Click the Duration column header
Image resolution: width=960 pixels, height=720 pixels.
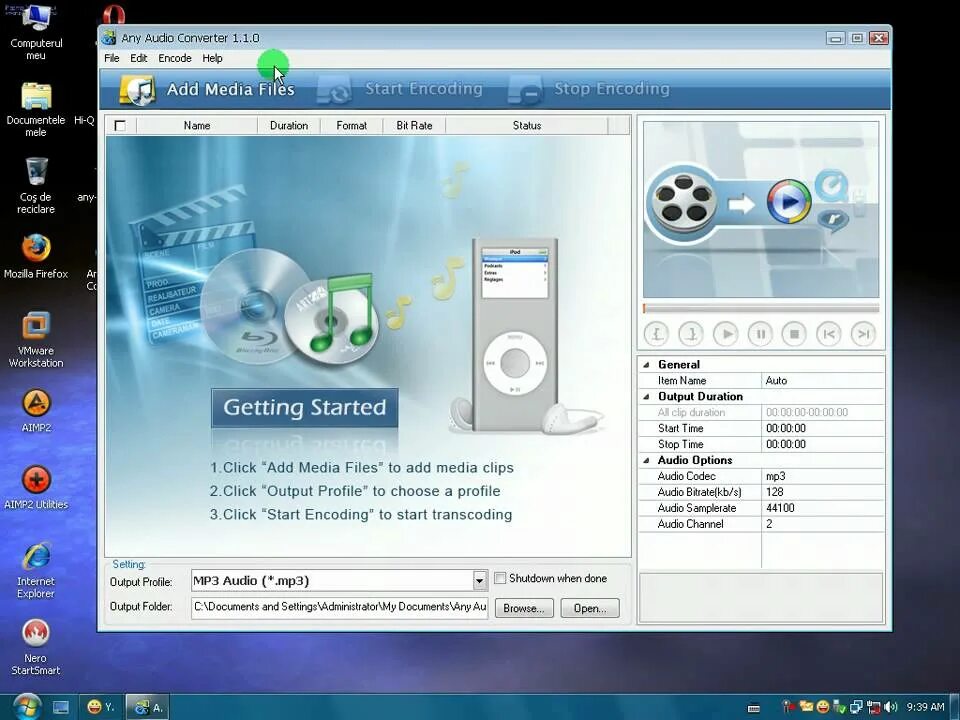click(x=289, y=126)
